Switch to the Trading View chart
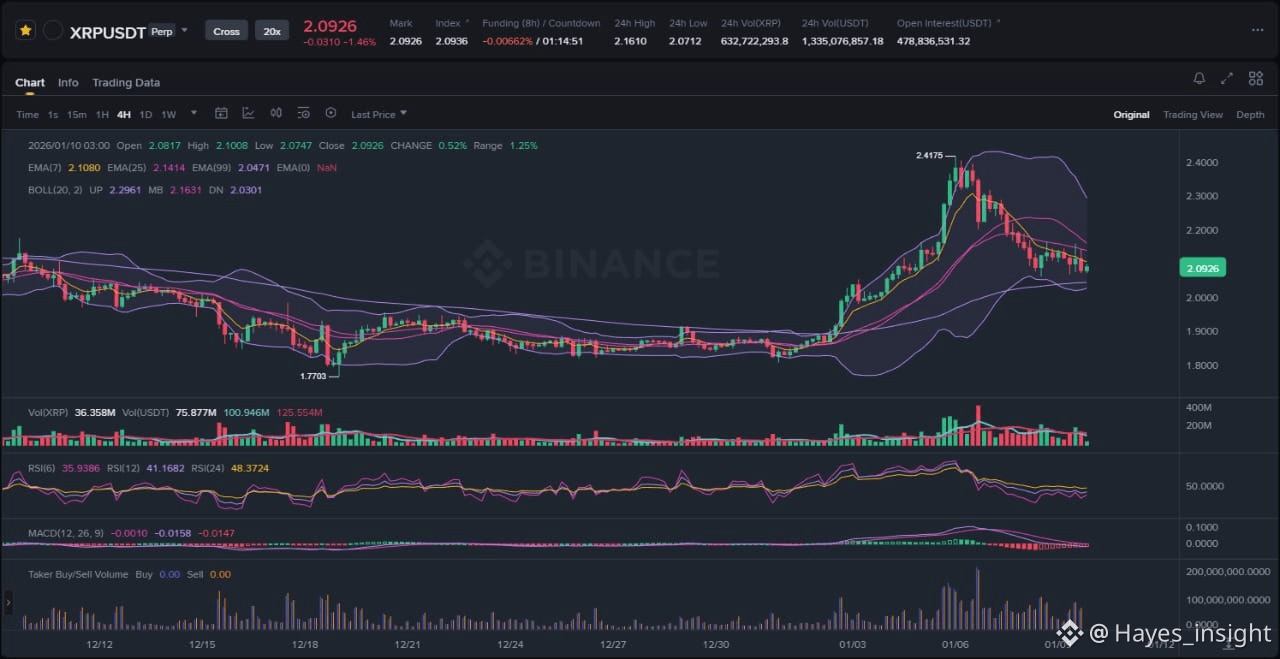 [x=1193, y=115]
